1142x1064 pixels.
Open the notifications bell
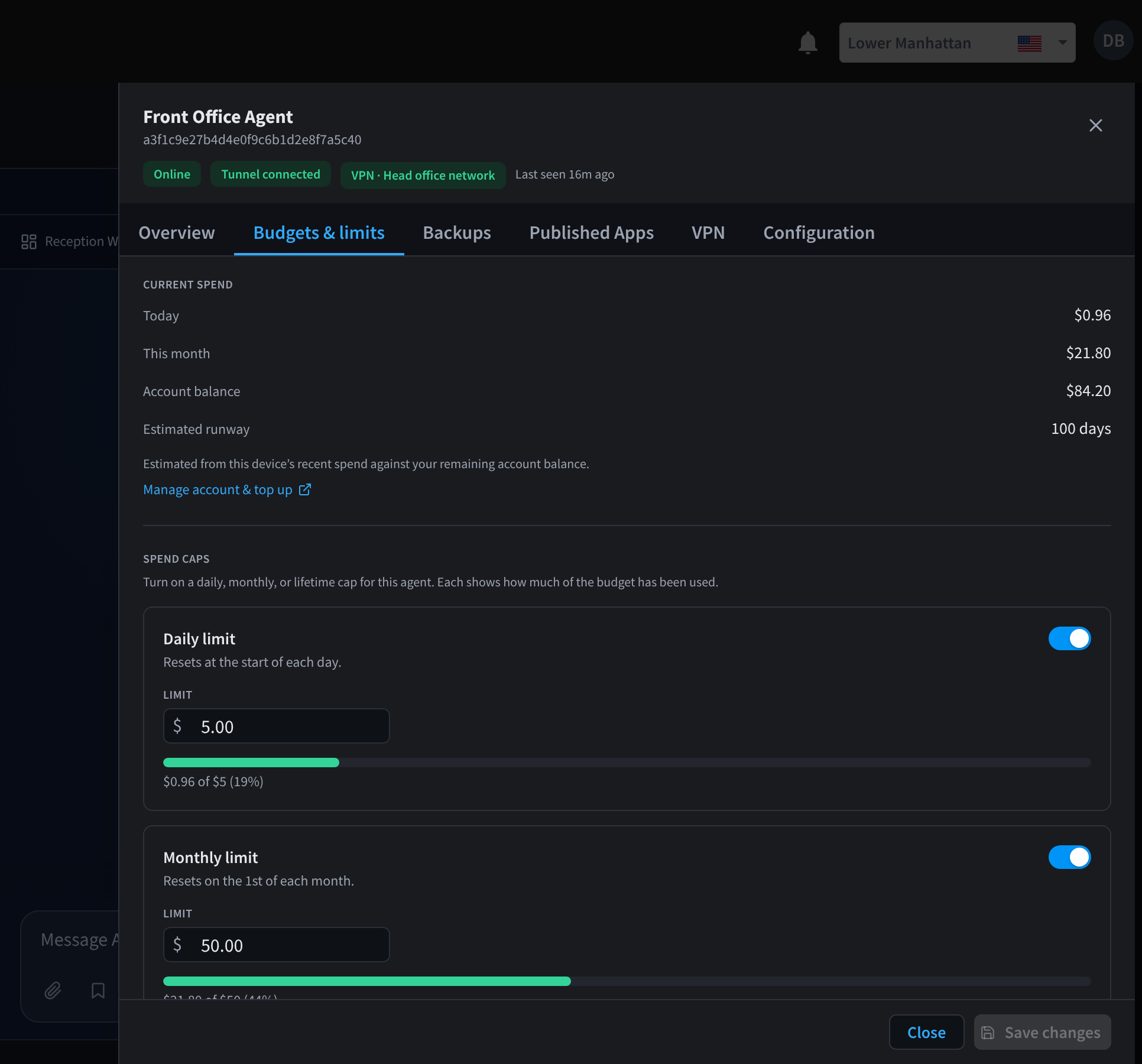[807, 43]
